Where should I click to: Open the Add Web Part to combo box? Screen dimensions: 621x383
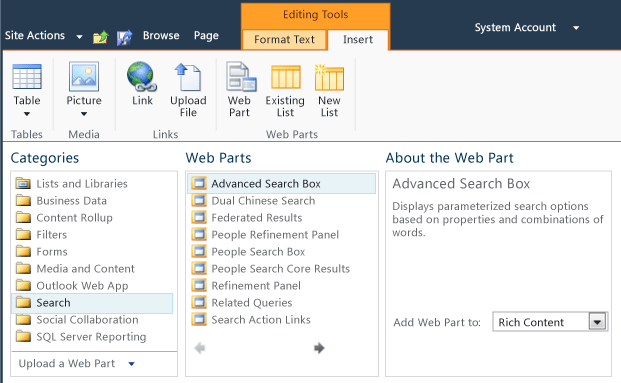click(550, 322)
